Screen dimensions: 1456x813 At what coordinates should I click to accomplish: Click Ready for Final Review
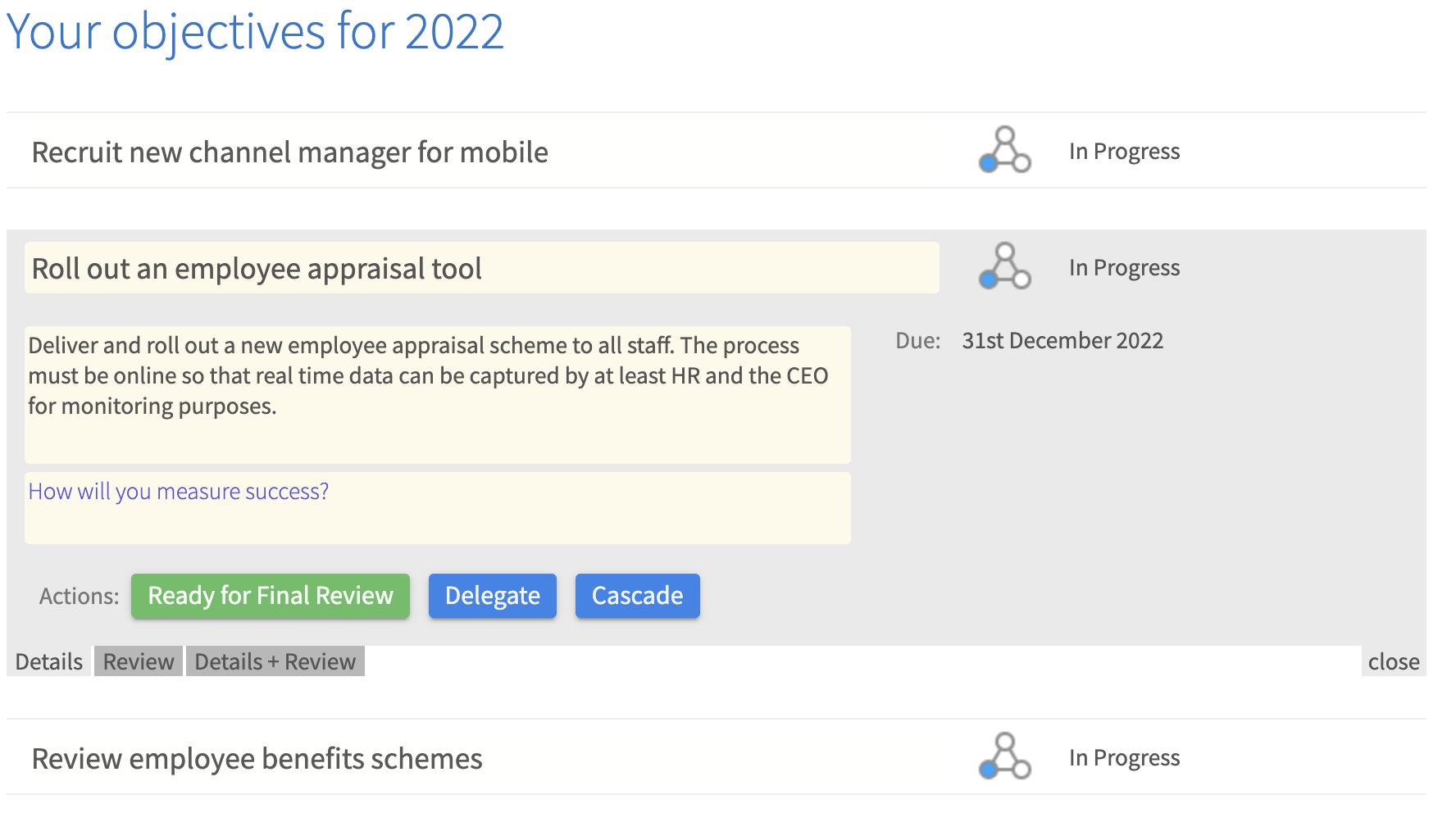point(270,596)
